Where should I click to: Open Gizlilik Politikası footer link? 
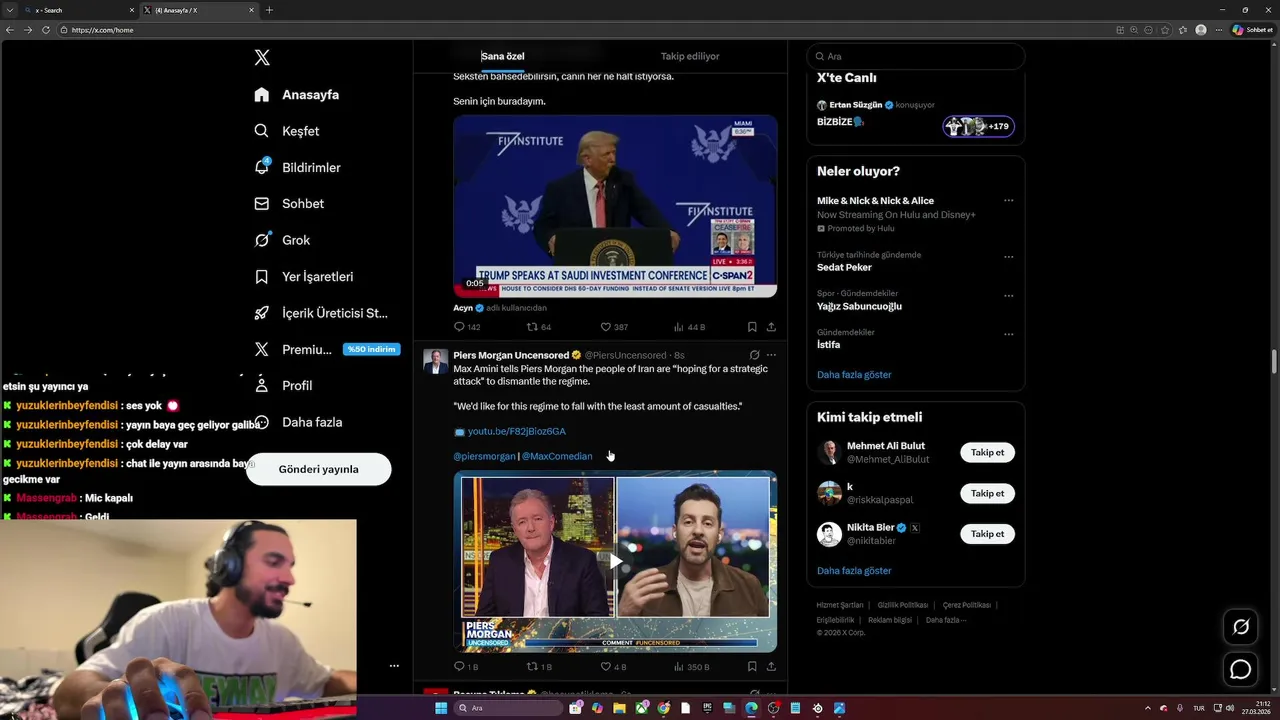pos(903,605)
